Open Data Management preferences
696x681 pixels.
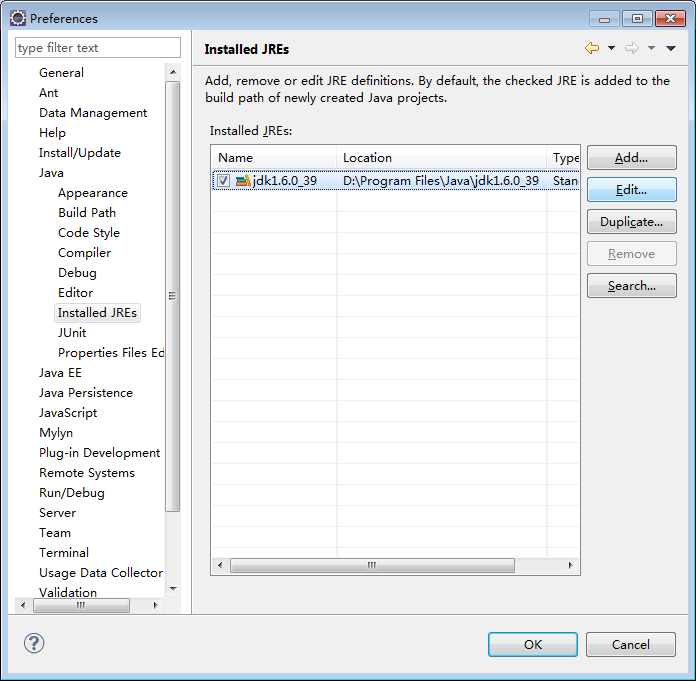[x=93, y=113]
